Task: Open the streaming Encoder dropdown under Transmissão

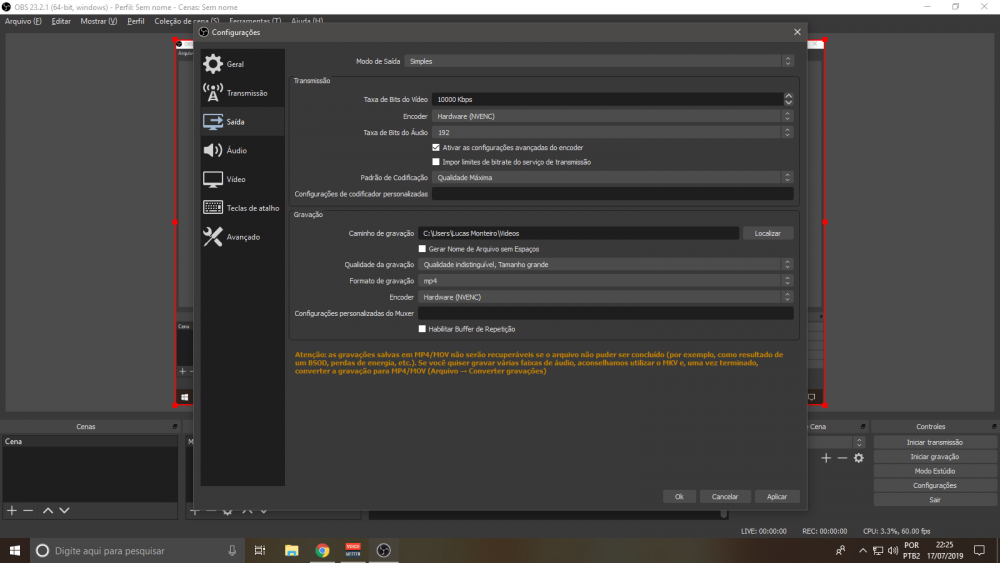Action: (x=612, y=116)
